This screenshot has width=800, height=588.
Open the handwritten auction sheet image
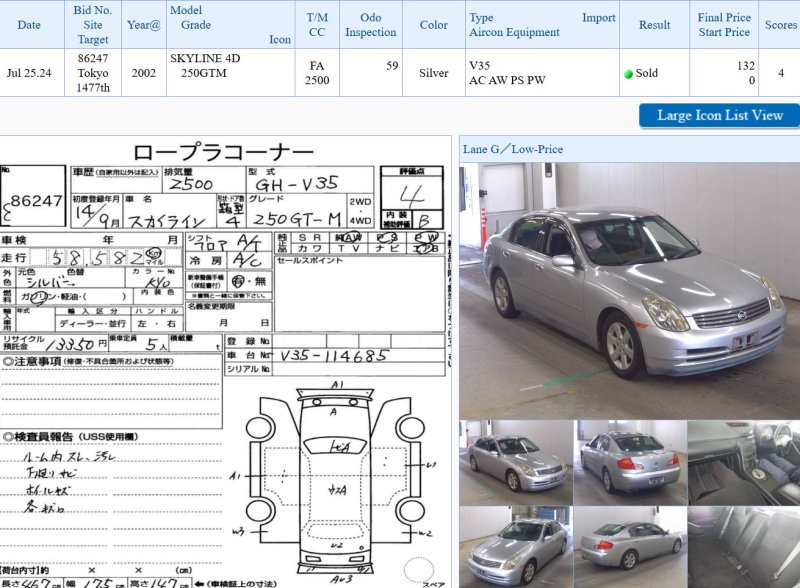click(225, 360)
